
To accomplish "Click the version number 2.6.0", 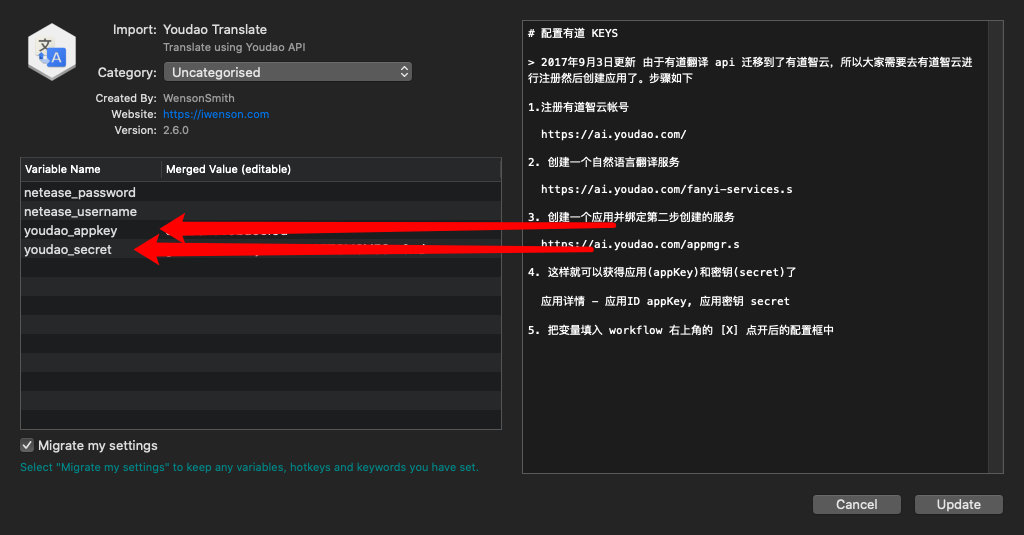I will [x=176, y=130].
